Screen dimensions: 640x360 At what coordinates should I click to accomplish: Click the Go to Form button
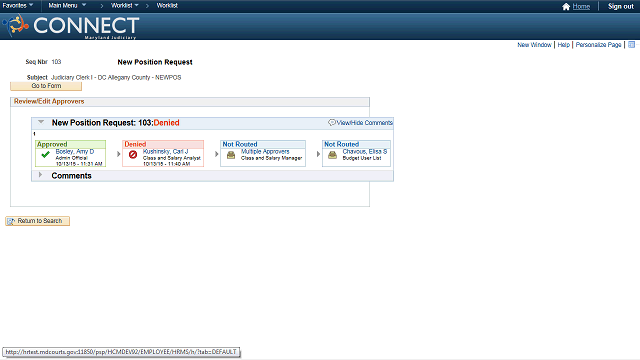pos(46,86)
